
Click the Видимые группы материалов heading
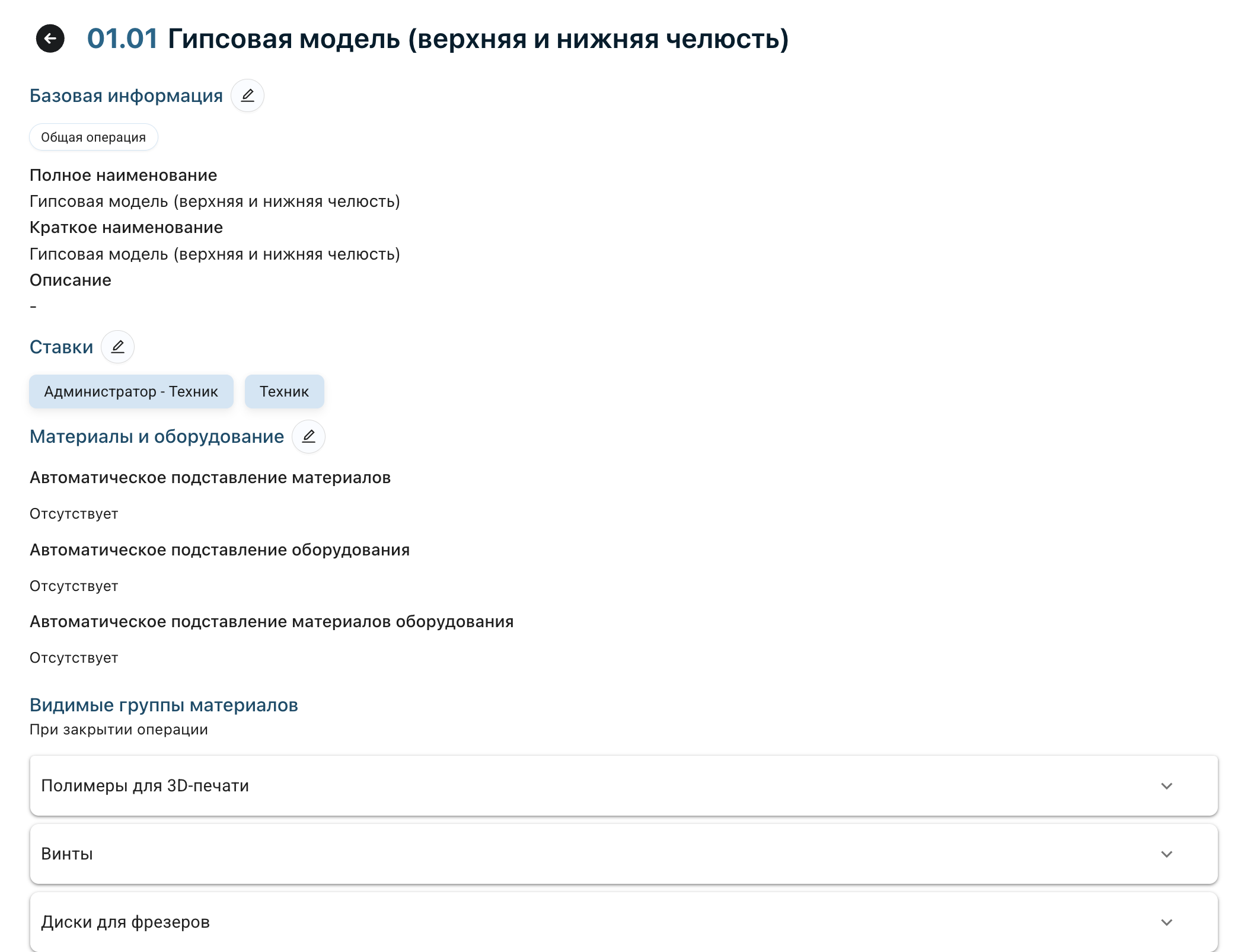(x=164, y=705)
